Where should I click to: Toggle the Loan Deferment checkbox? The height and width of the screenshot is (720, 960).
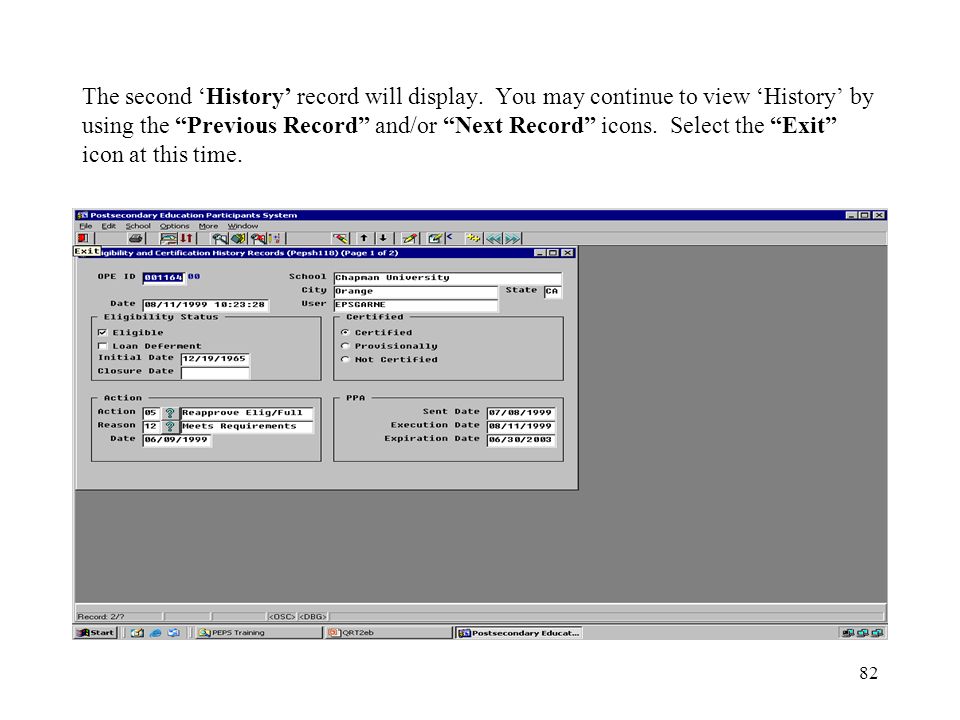pos(102,346)
